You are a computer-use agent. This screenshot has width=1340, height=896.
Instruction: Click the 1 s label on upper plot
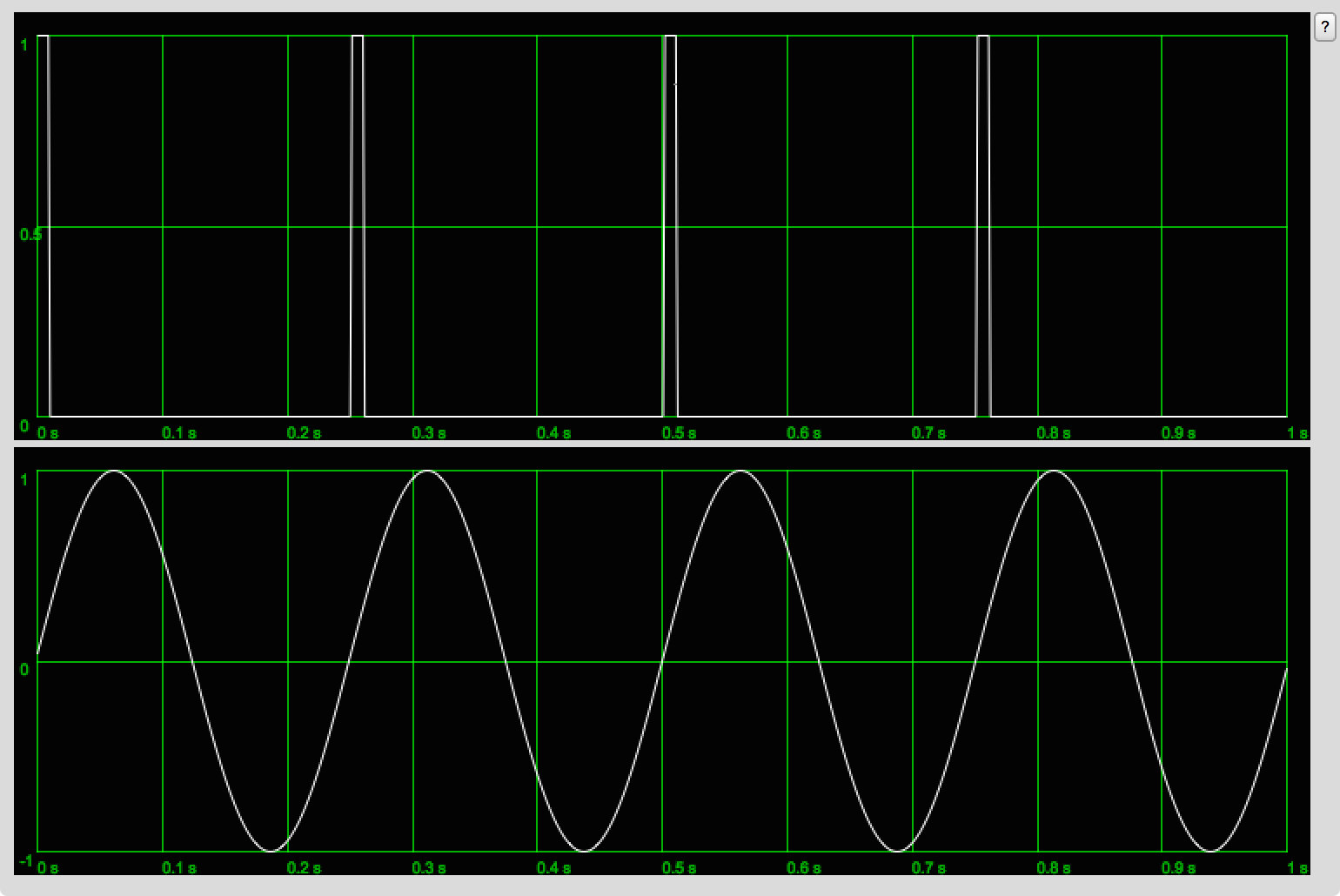coord(1297,432)
